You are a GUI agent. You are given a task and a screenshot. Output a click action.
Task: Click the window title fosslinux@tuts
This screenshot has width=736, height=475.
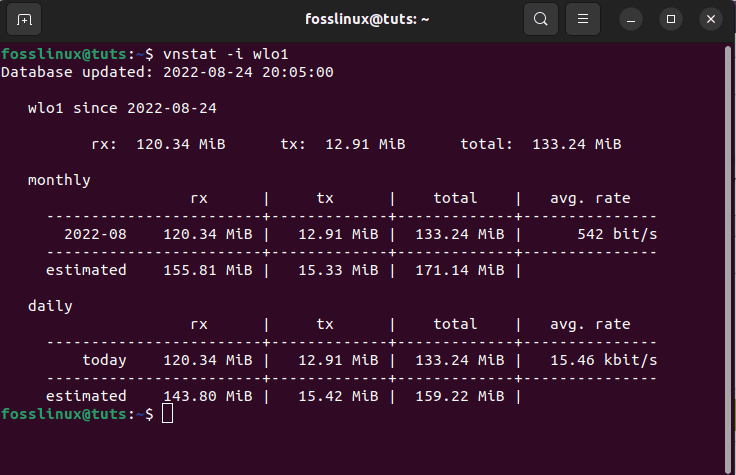coord(367,19)
